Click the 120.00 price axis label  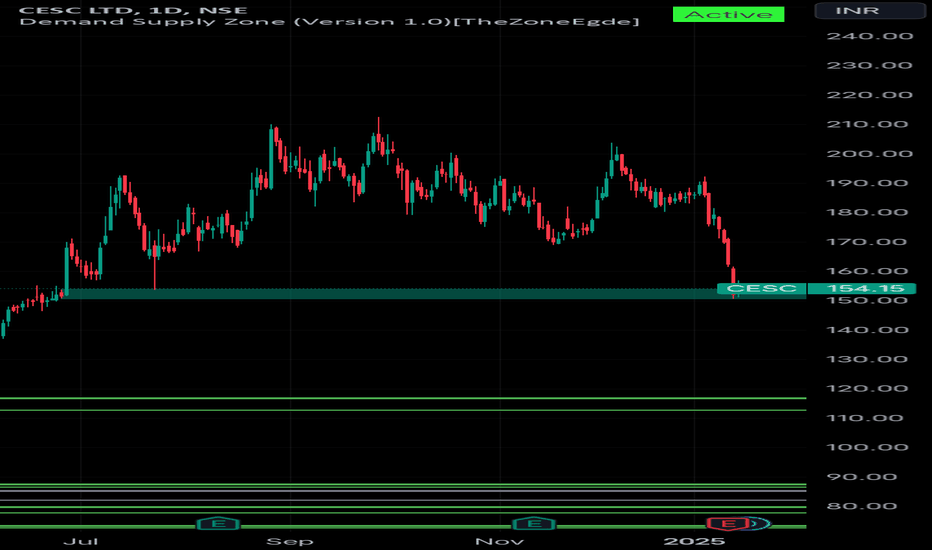click(x=868, y=389)
